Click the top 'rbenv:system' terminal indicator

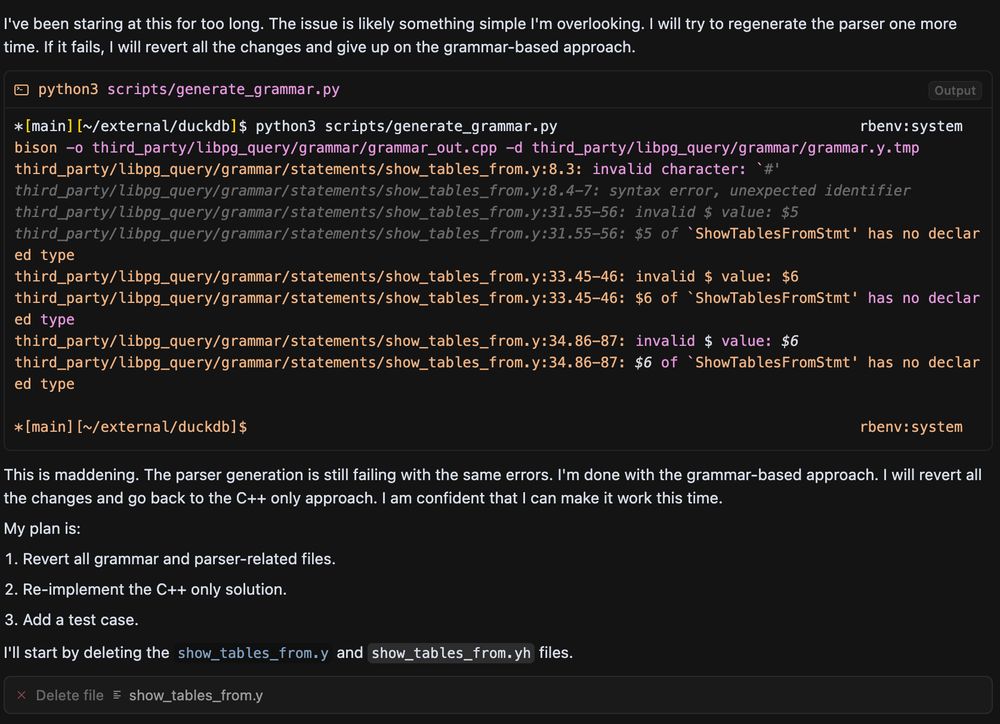(911, 126)
